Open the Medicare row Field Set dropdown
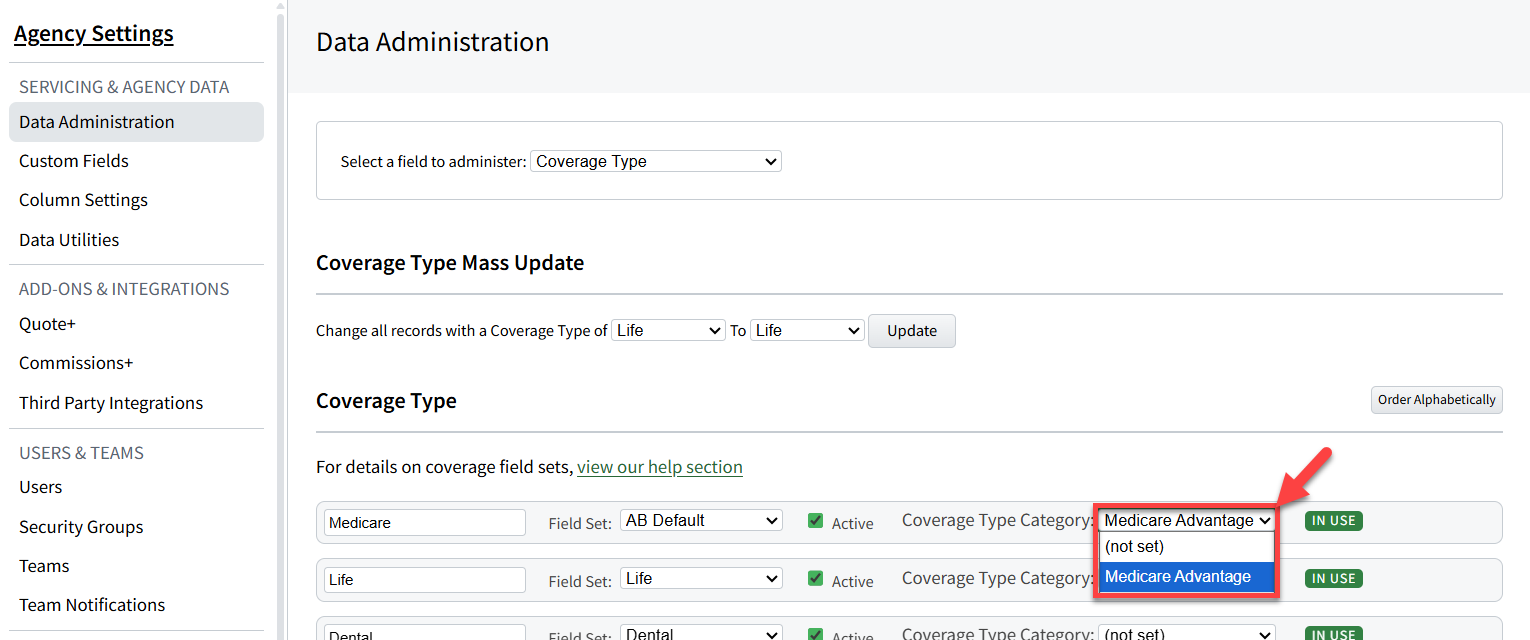The width and height of the screenshot is (1530, 640). 701,520
